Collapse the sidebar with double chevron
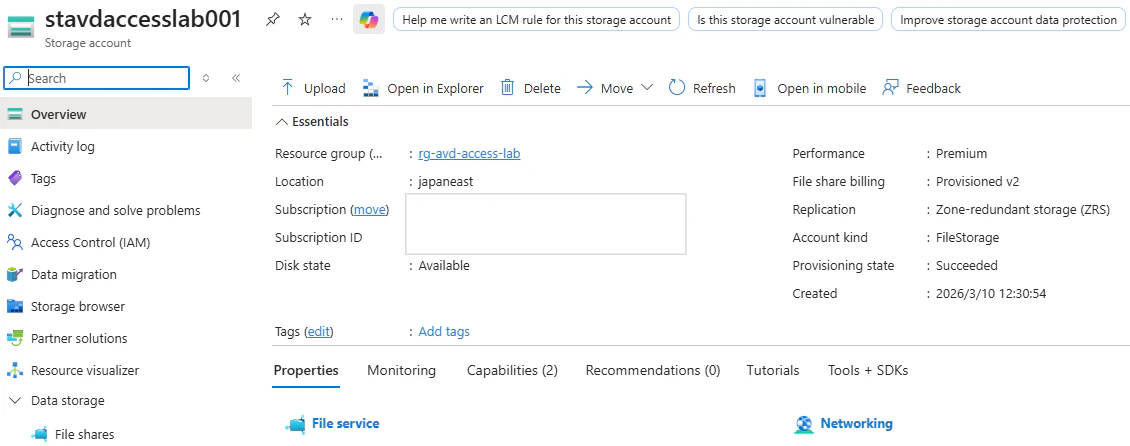The width and height of the screenshot is (1130, 446). (236, 78)
